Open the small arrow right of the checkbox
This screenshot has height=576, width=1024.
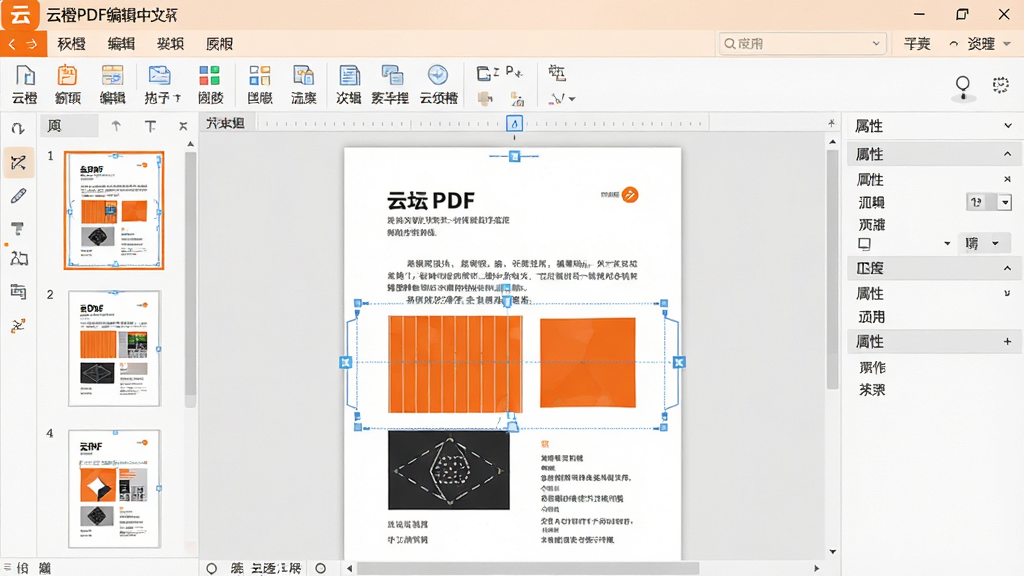point(947,244)
